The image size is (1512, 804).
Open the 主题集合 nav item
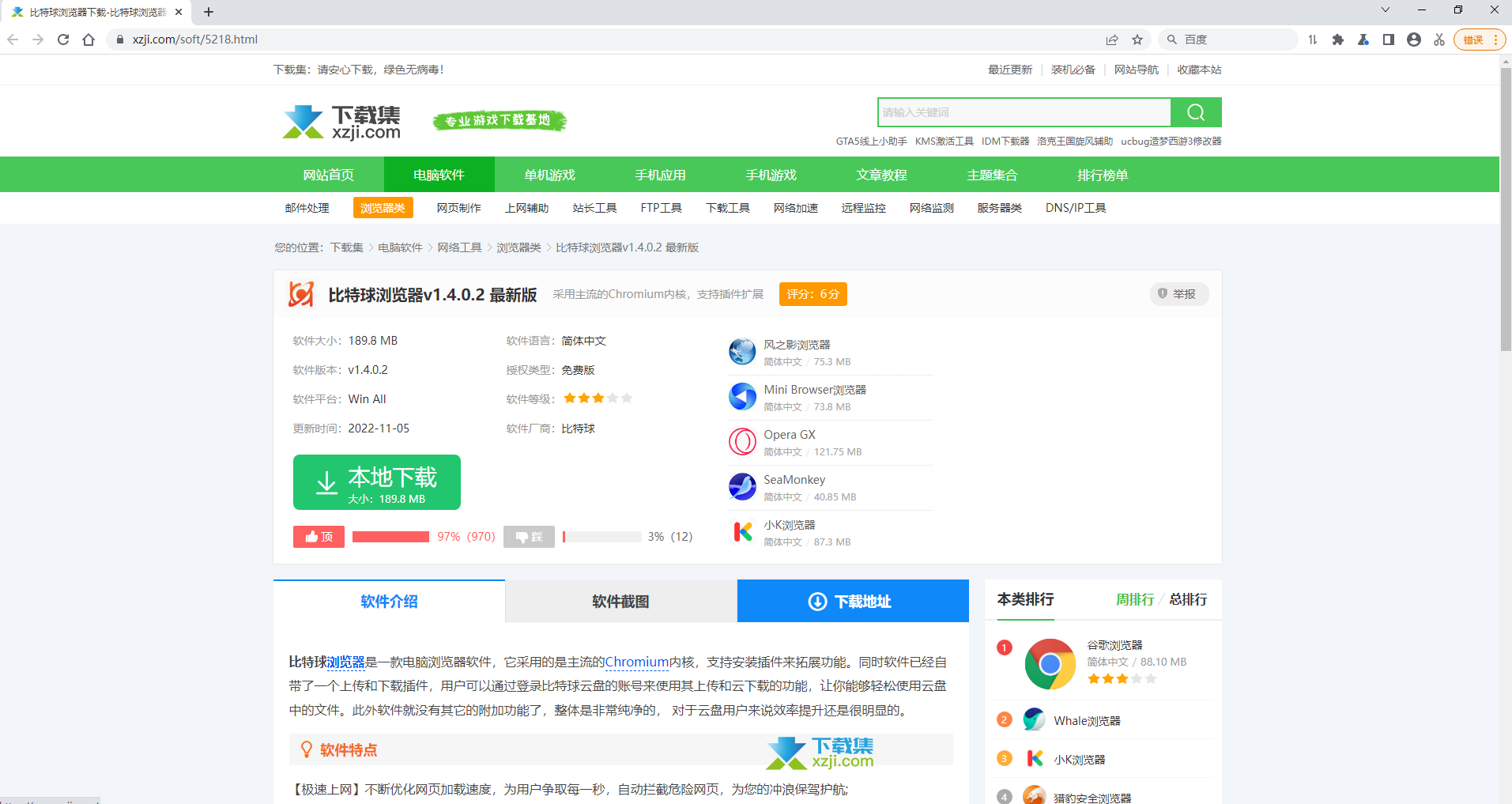click(993, 175)
